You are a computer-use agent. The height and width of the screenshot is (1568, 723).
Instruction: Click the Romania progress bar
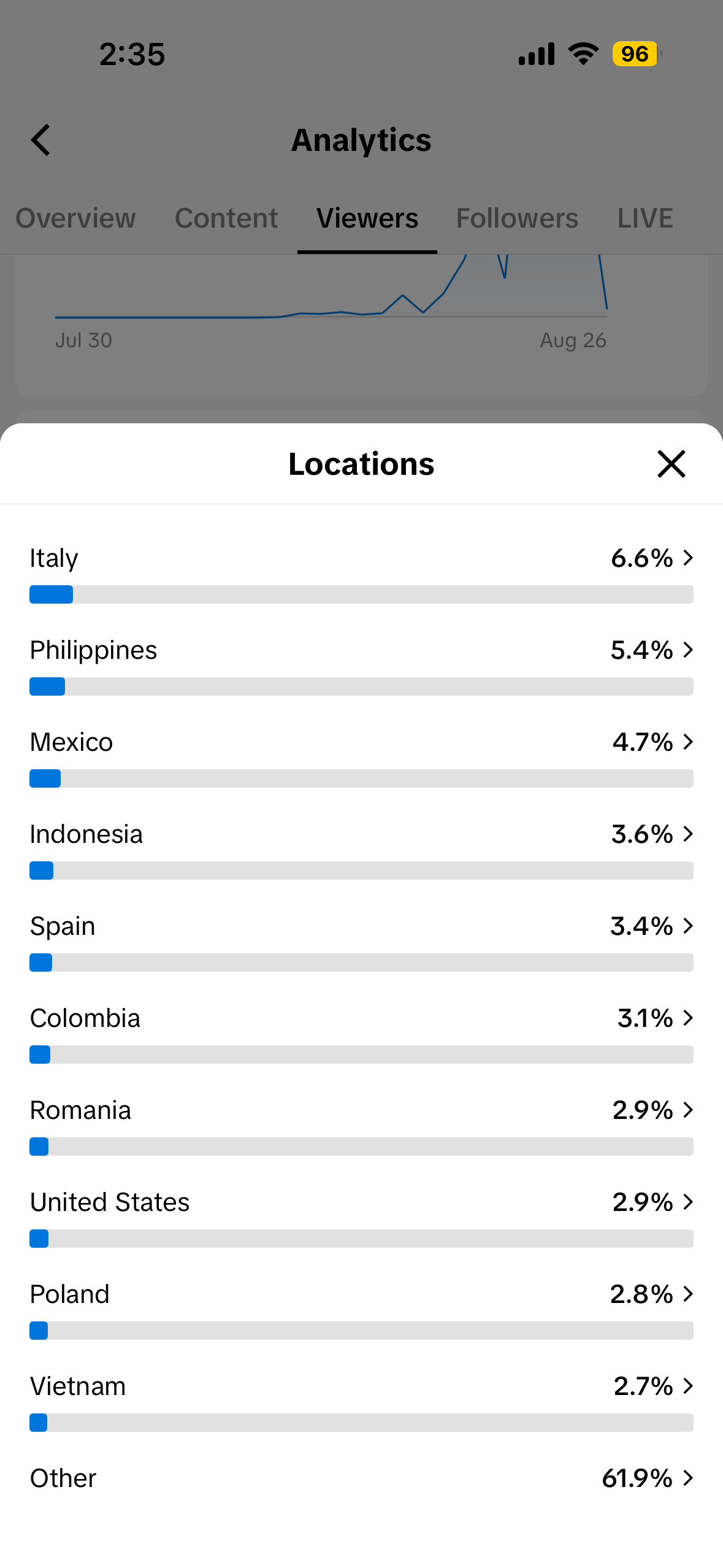pyautogui.click(x=361, y=1147)
